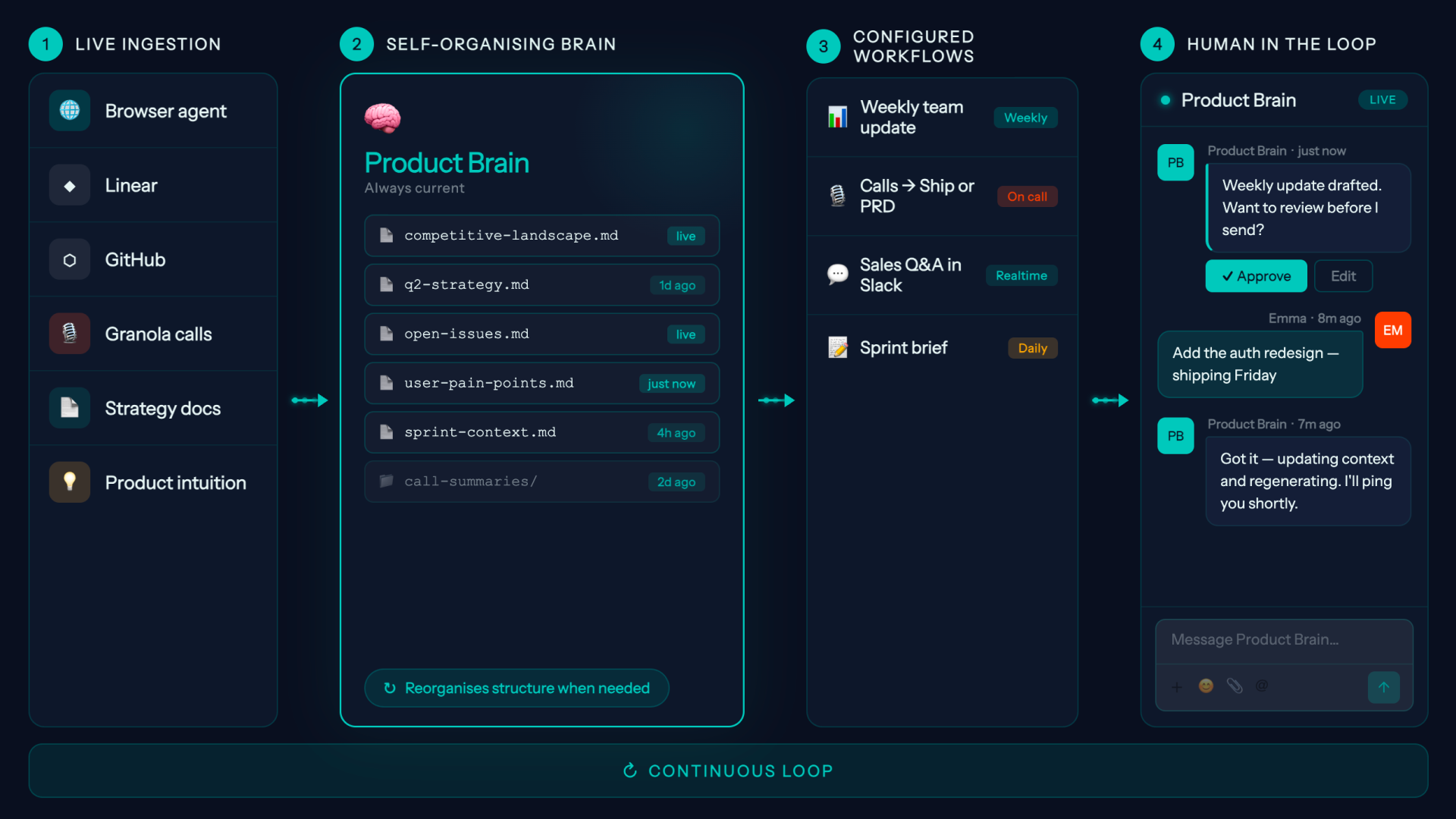Click the Linear diamond icon
This screenshot has width=1456, height=819.
[70, 186]
